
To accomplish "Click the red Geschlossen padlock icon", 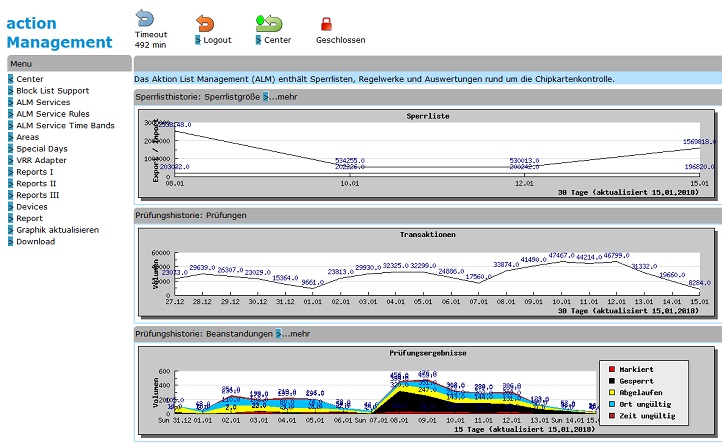I will [x=326, y=24].
